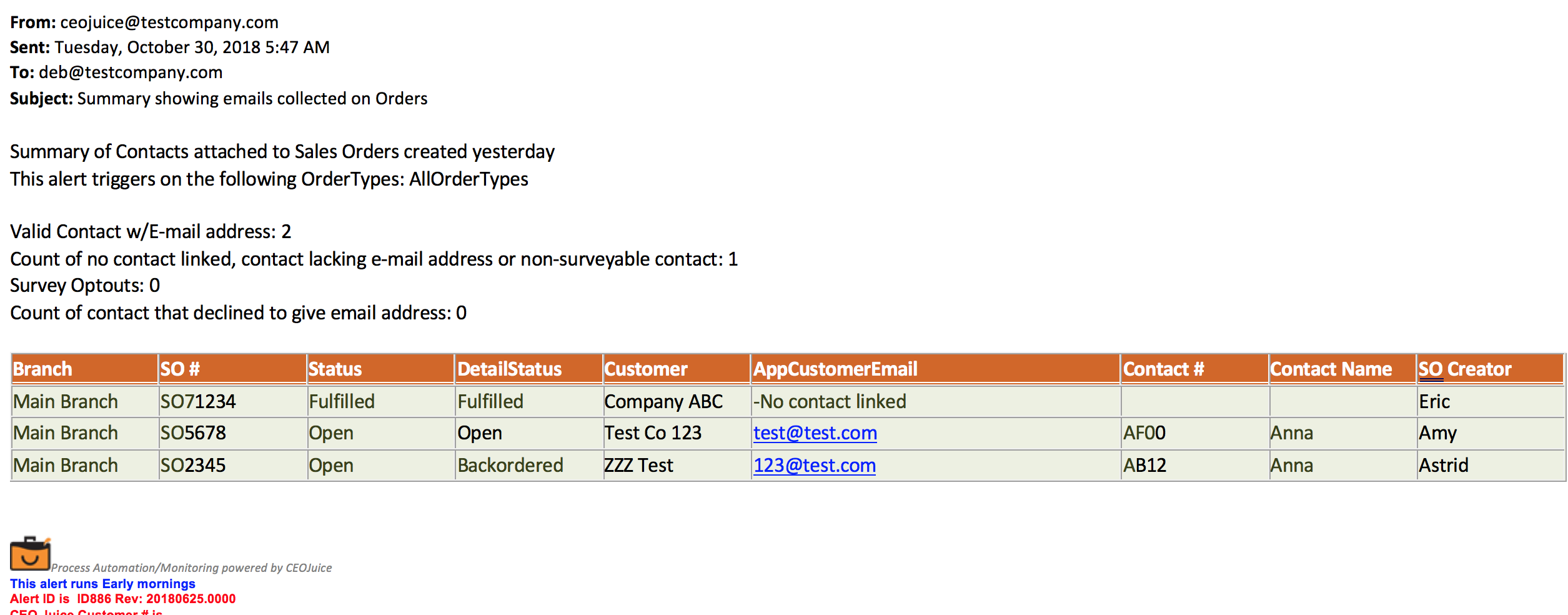Click the Status column header
1568x615 pixels.
380,369
